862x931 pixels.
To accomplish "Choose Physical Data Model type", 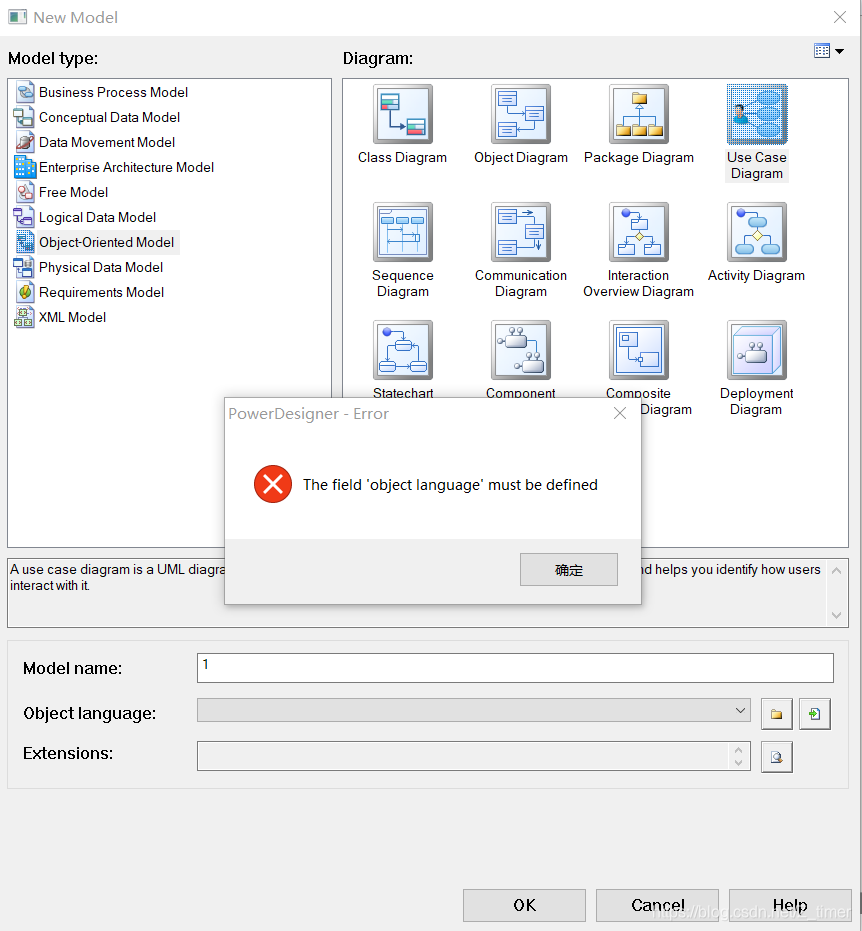I will 88,267.
